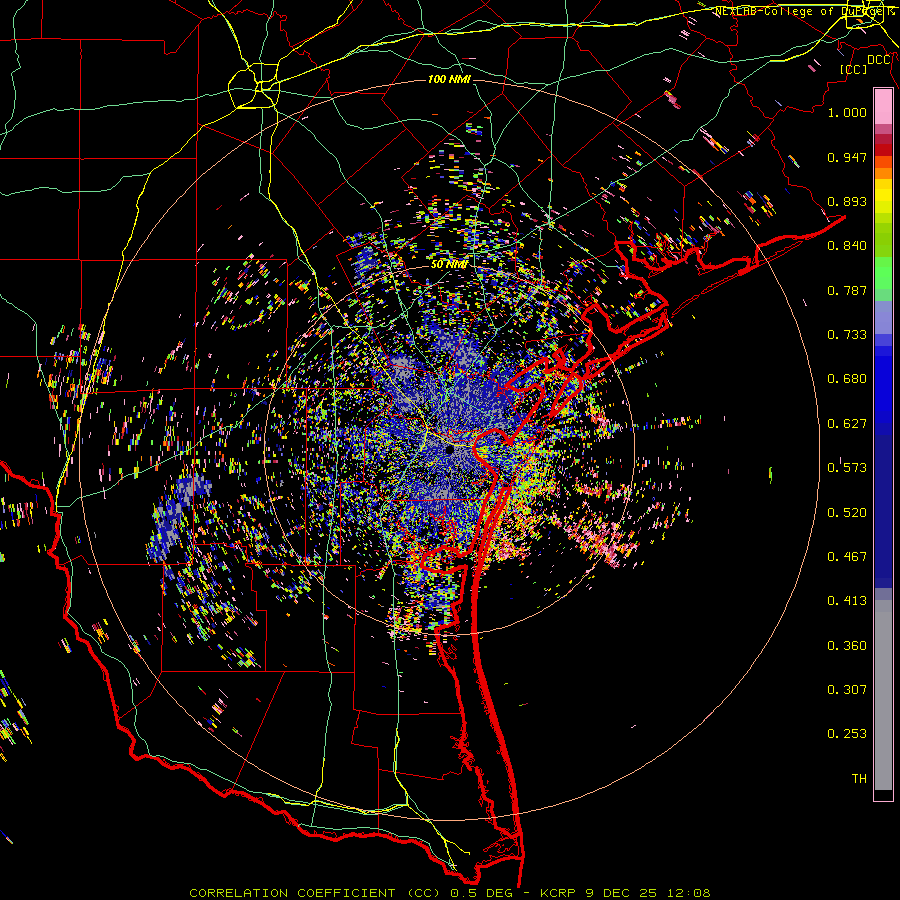Image resolution: width=900 pixels, height=900 pixels.
Task: Click the 50 NMI range ring label
Action: (x=449, y=265)
